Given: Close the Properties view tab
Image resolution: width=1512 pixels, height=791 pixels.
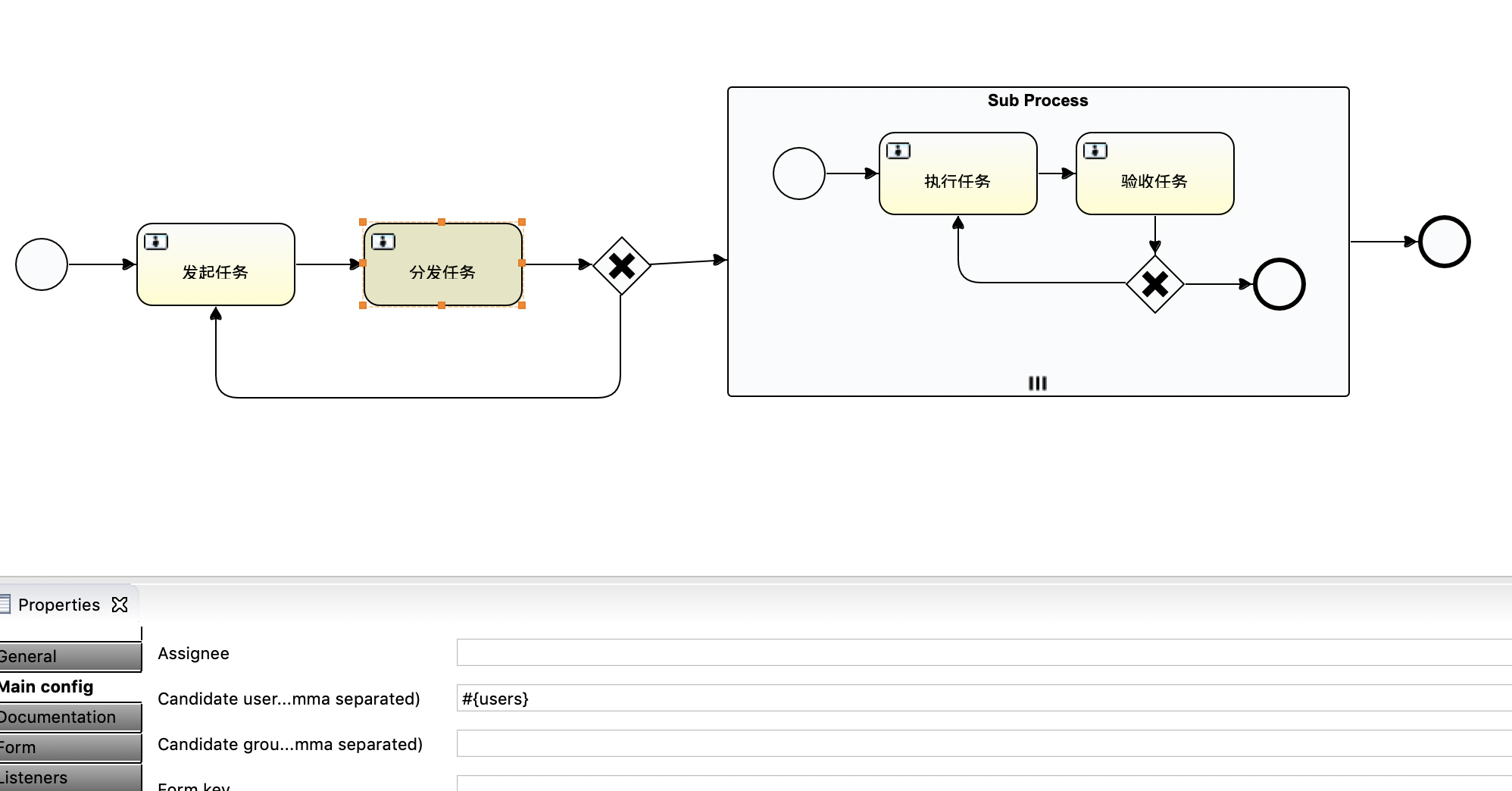Looking at the screenshot, I should coord(120,605).
